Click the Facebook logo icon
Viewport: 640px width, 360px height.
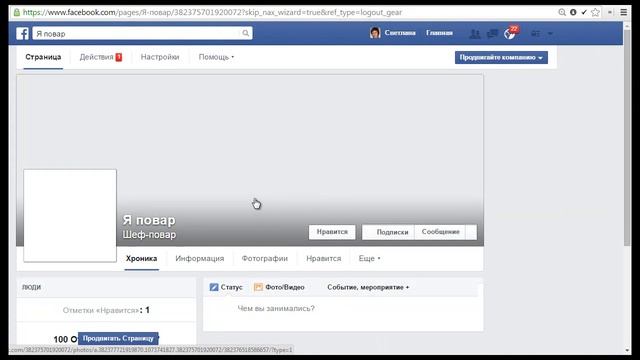(x=22, y=33)
